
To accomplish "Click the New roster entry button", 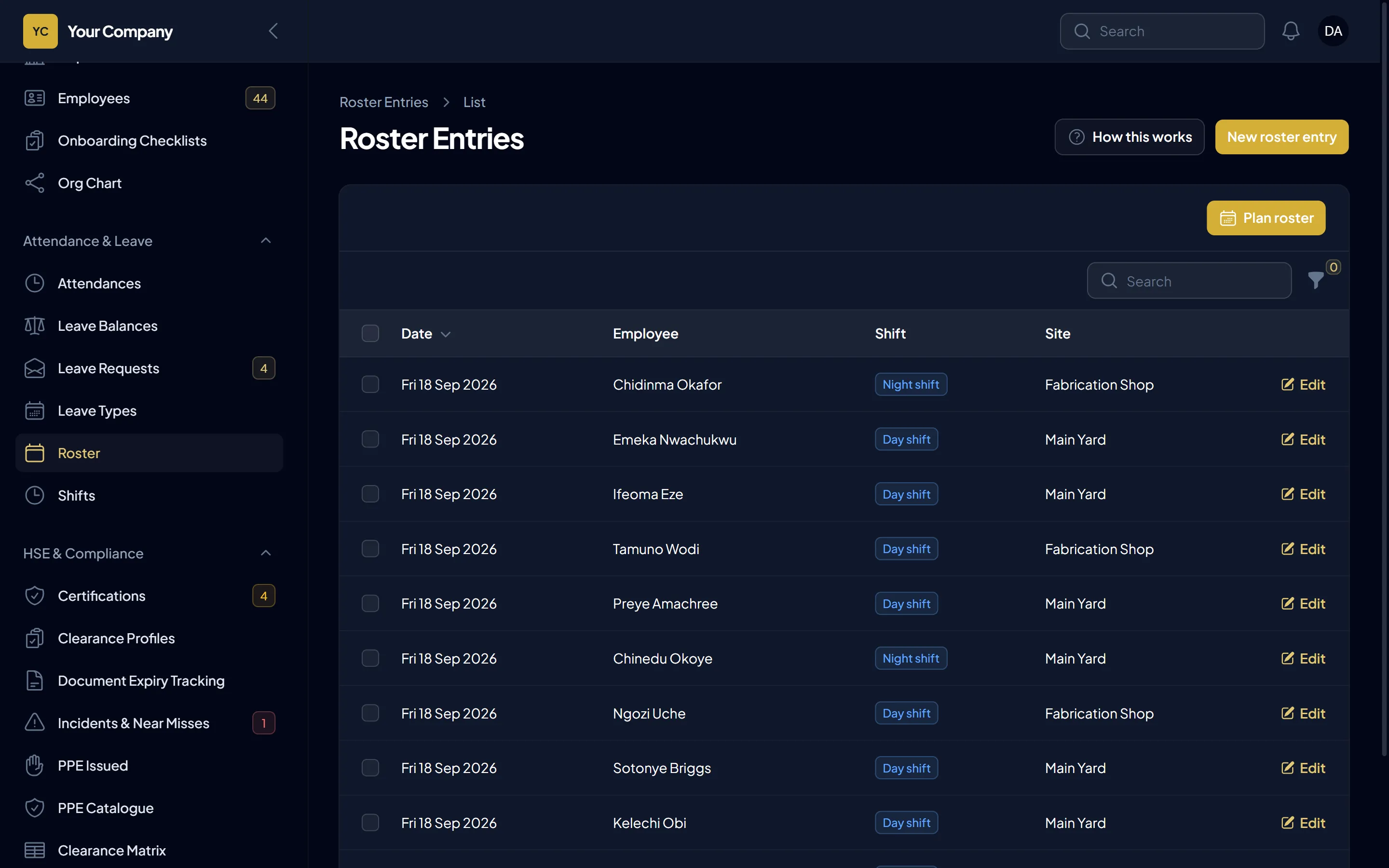I will tap(1281, 137).
